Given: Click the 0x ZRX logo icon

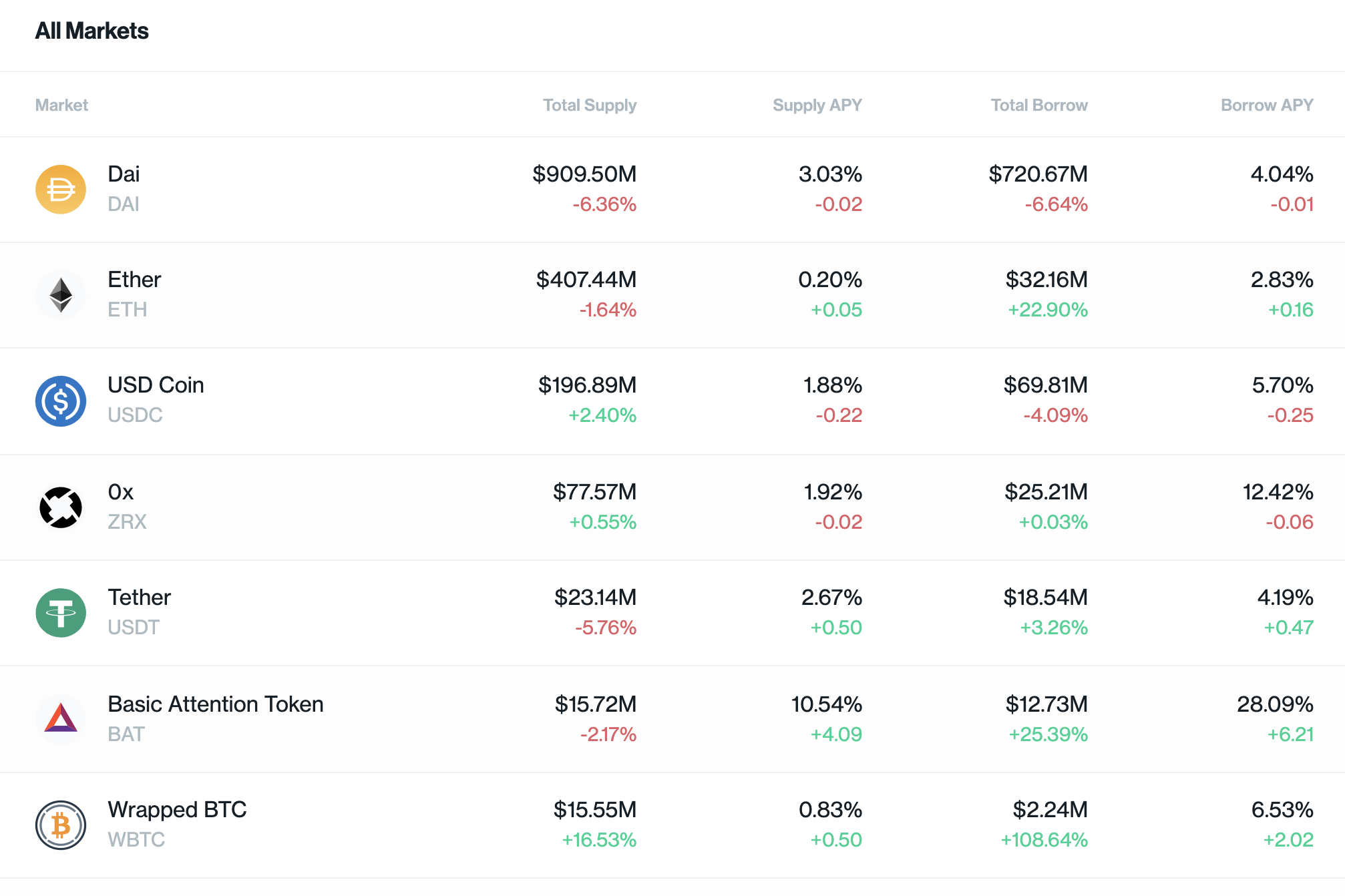Looking at the screenshot, I should [x=61, y=507].
